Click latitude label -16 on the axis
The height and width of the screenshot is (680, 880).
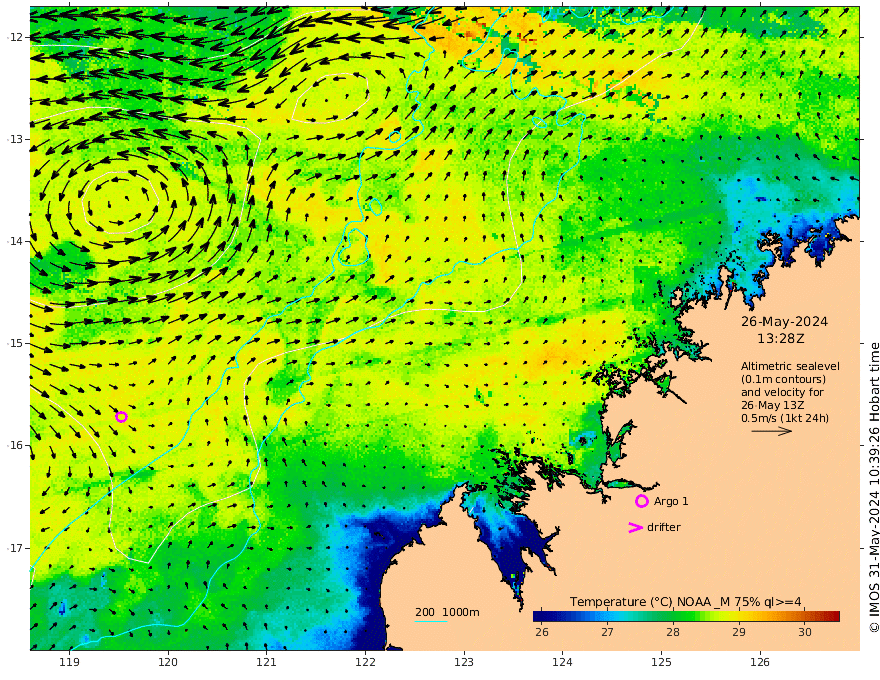click(x=15, y=445)
